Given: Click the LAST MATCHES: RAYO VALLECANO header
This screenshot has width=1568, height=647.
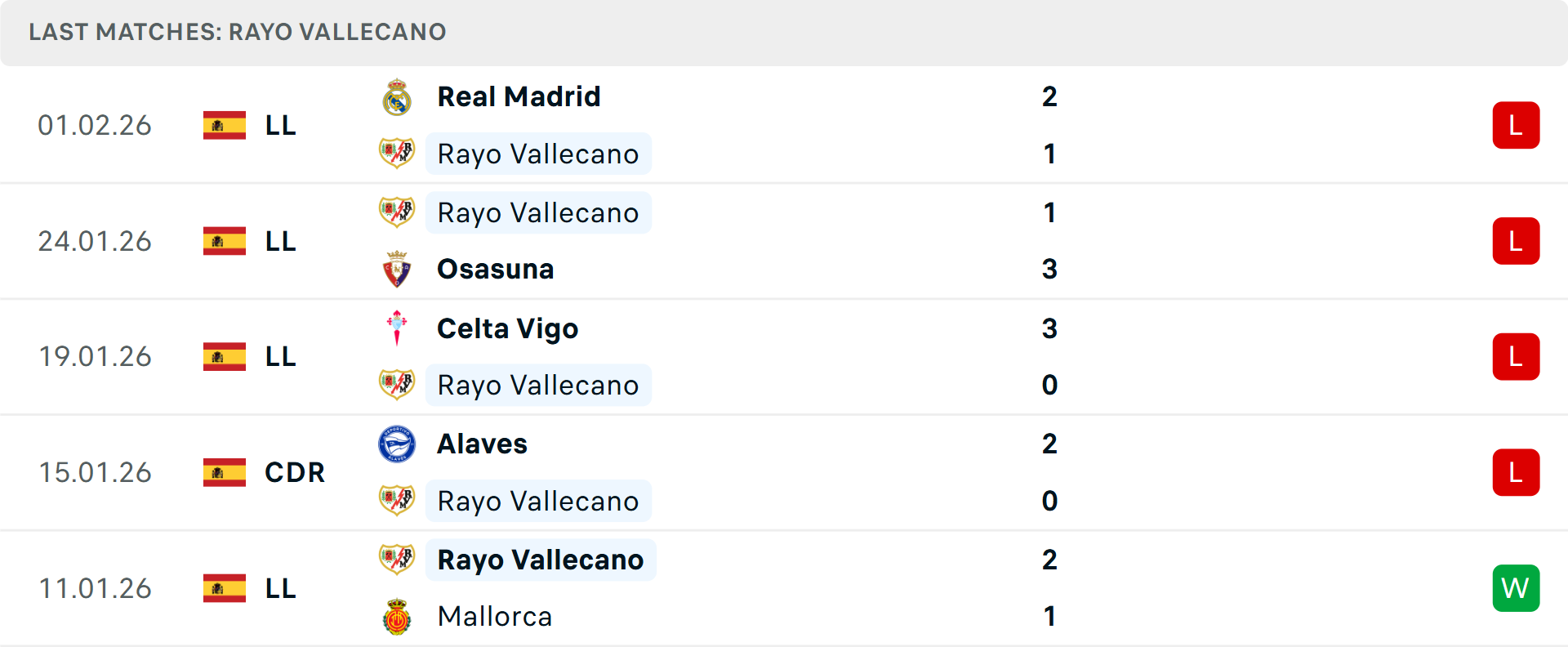Looking at the screenshot, I should (237, 33).
